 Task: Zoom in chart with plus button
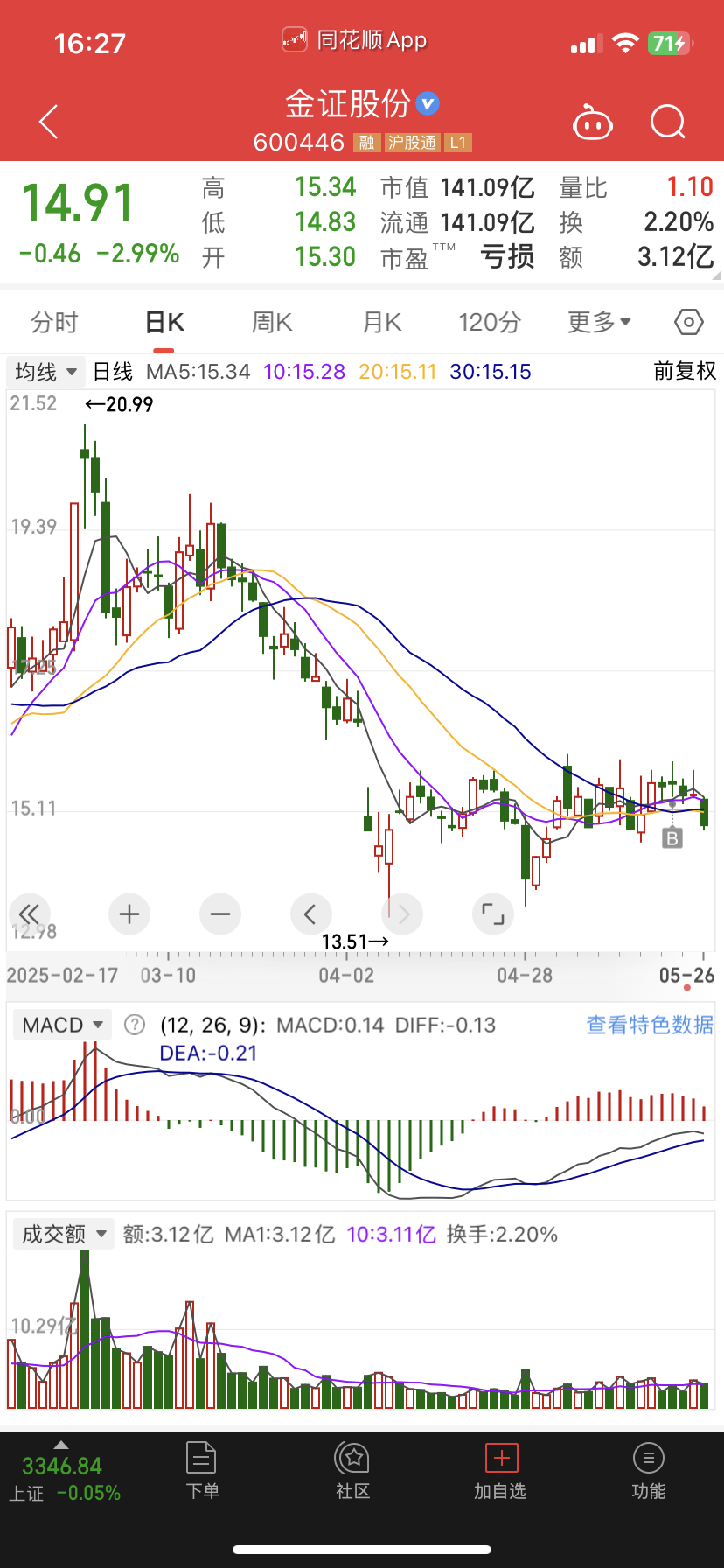coord(129,914)
